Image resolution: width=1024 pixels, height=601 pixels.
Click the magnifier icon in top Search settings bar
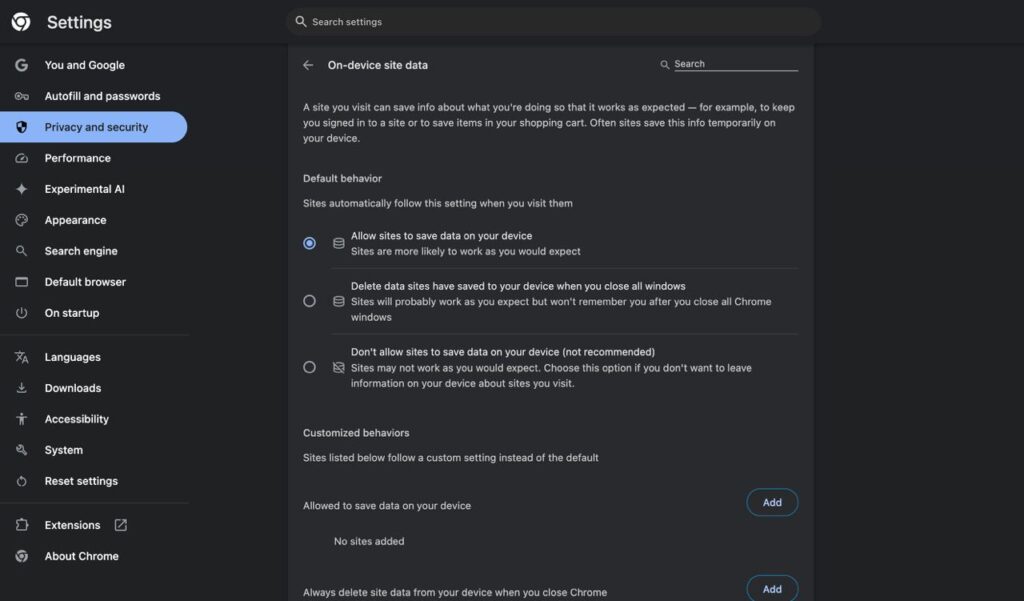point(300,22)
